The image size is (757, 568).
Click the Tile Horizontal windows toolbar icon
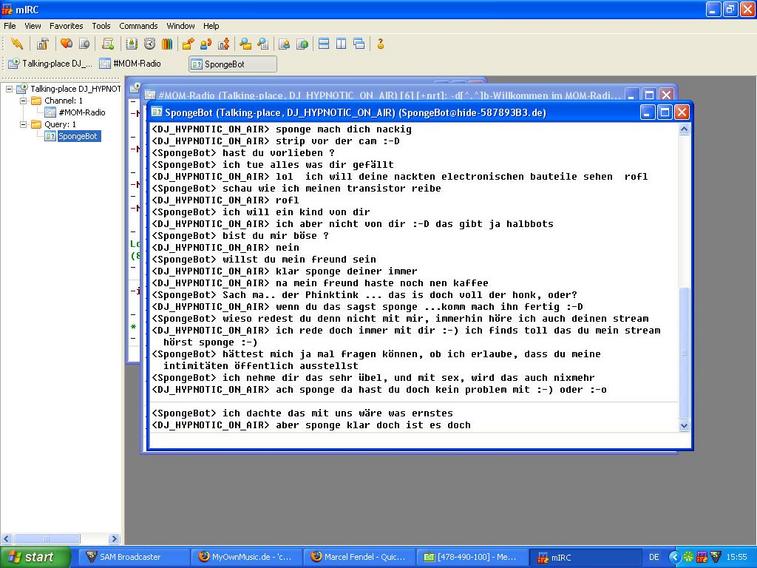tap(323, 44)
